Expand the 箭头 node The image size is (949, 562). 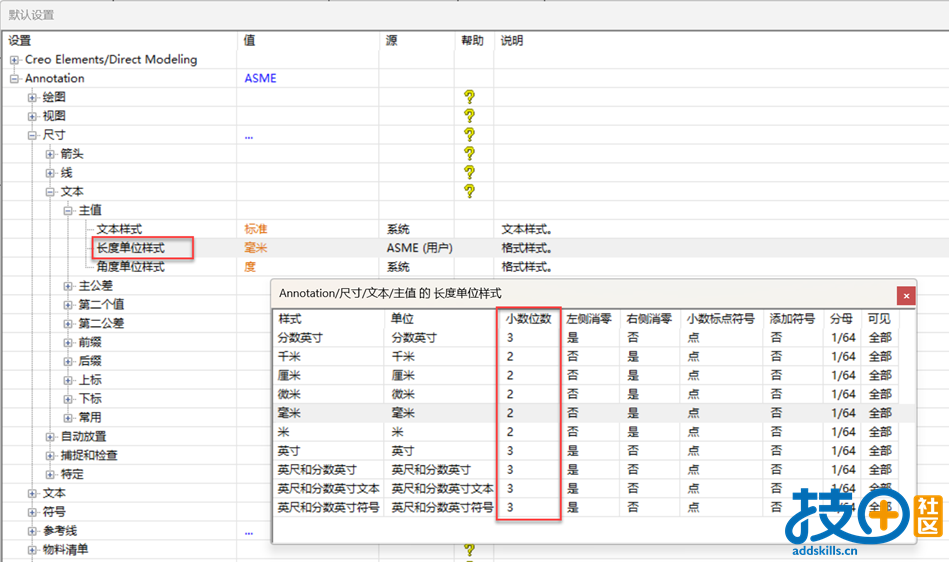[x=50, y=154]
